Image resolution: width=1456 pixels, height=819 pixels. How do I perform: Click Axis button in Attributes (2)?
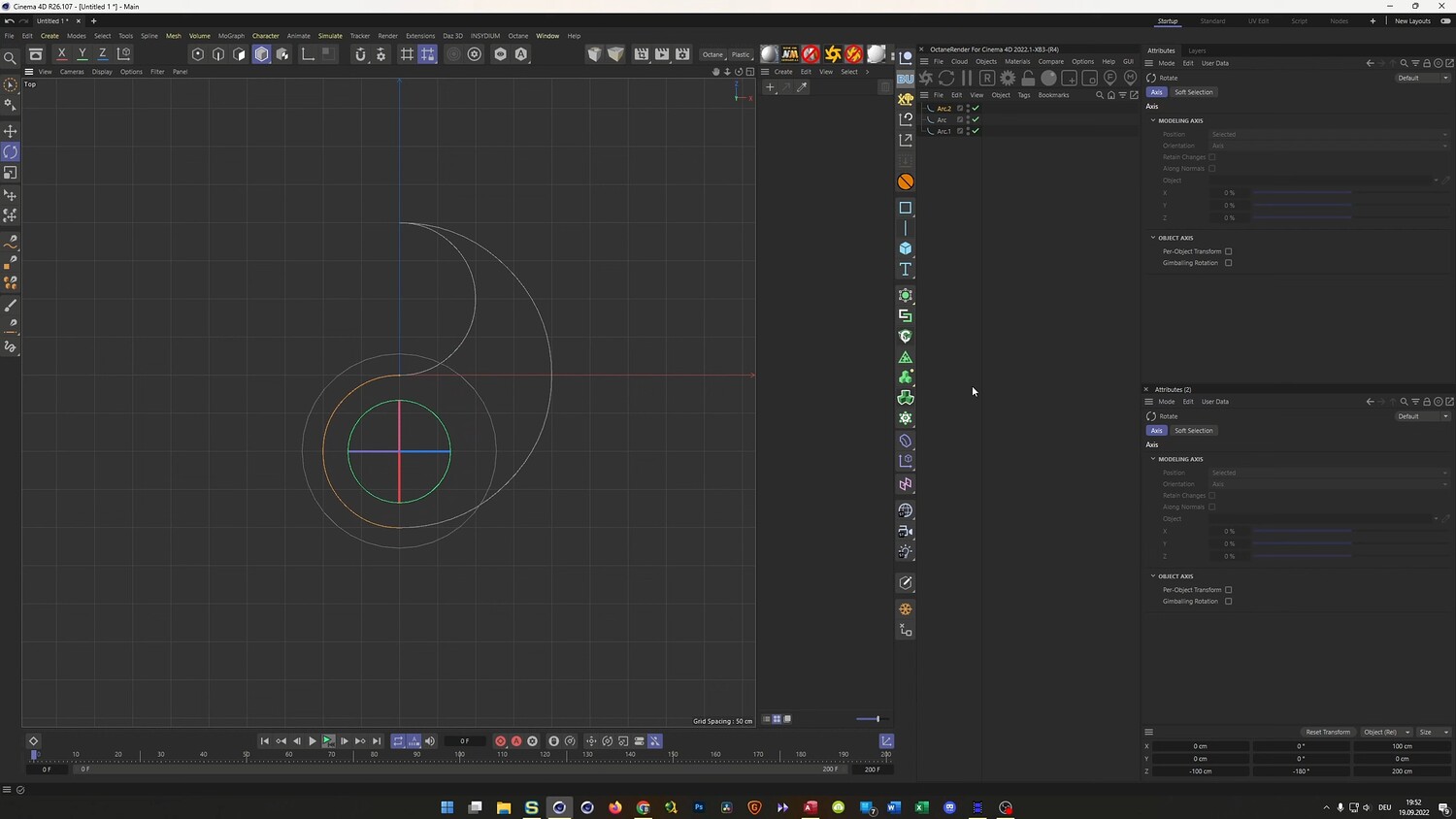tap(1156, 431)
